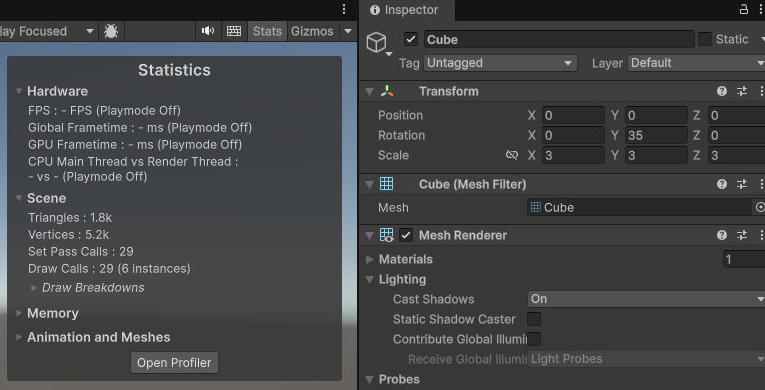Screen dimensions: 765x390
Task: Open Mesh Renderer presets icon
Action: pyautogui.click(x=742, y=235)
